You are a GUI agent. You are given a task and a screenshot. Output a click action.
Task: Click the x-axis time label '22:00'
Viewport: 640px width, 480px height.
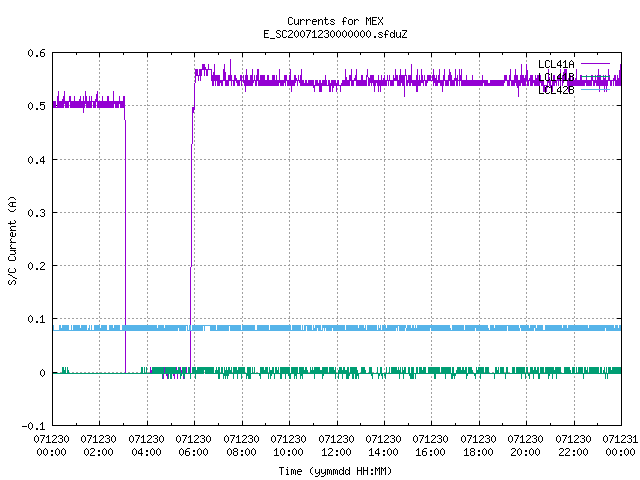(x=573, y=452)
